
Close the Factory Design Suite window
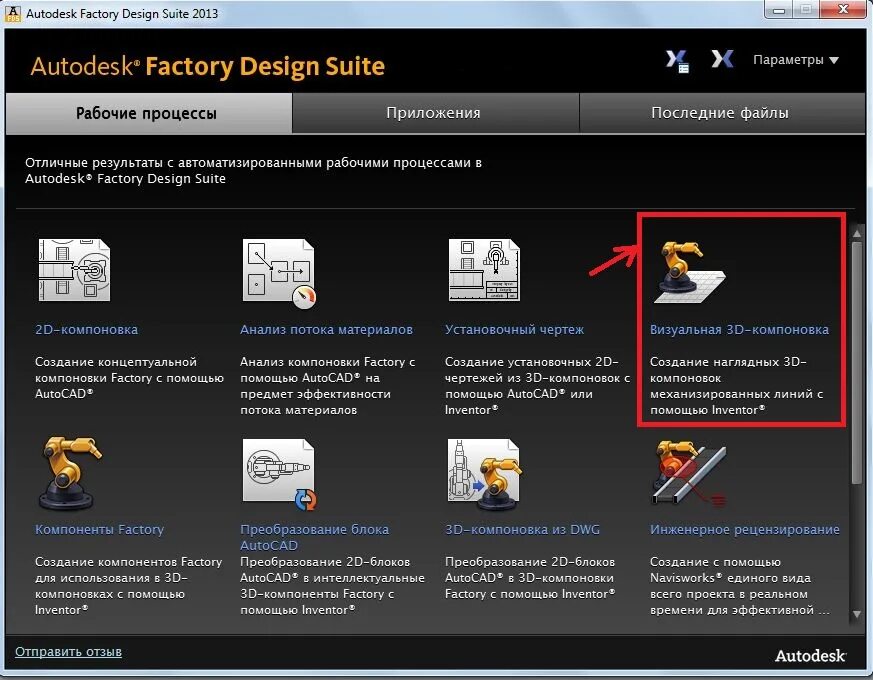click(x=843, y=9)
